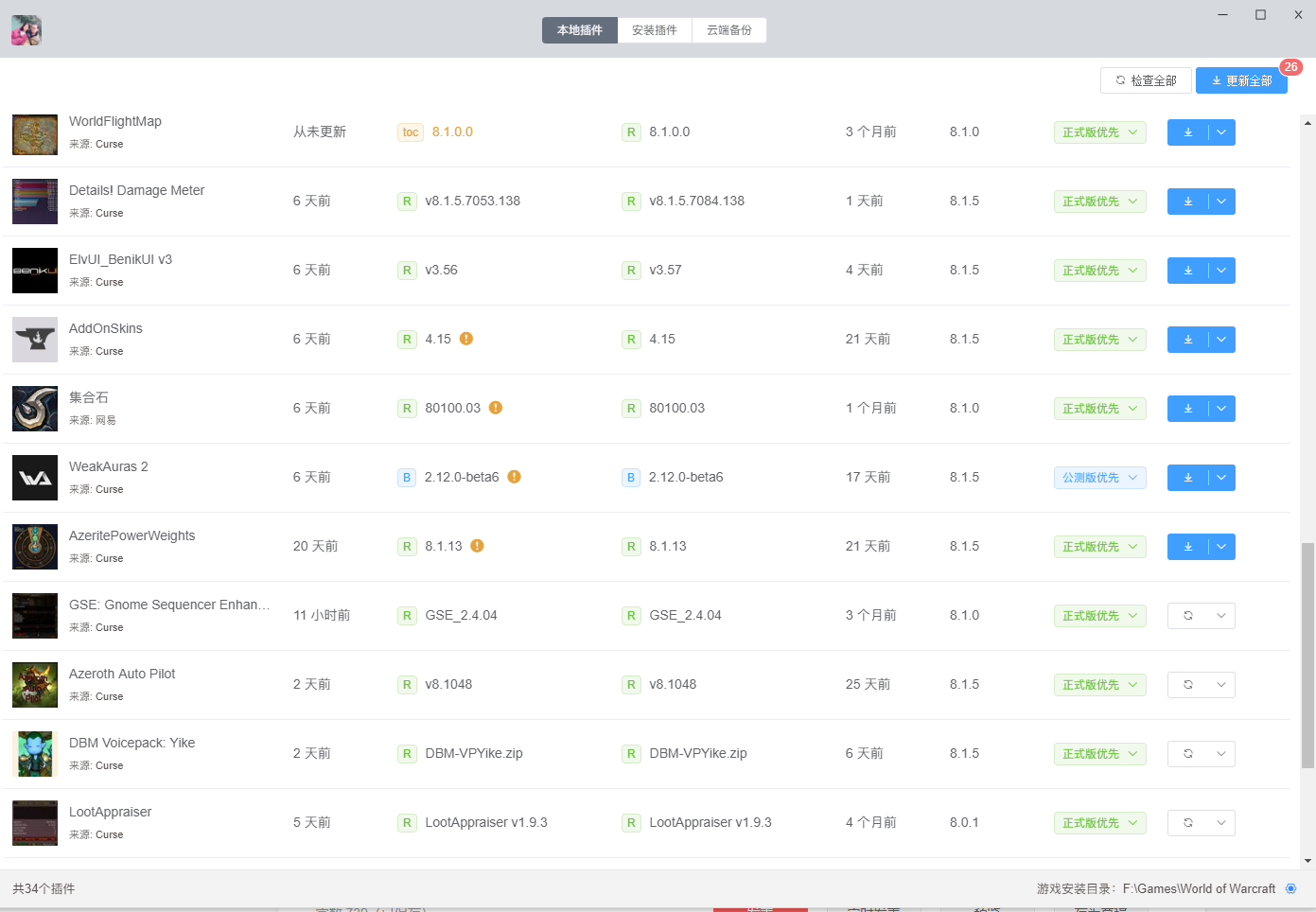Click 共34个插件 status text

click(x=44, y=888)
